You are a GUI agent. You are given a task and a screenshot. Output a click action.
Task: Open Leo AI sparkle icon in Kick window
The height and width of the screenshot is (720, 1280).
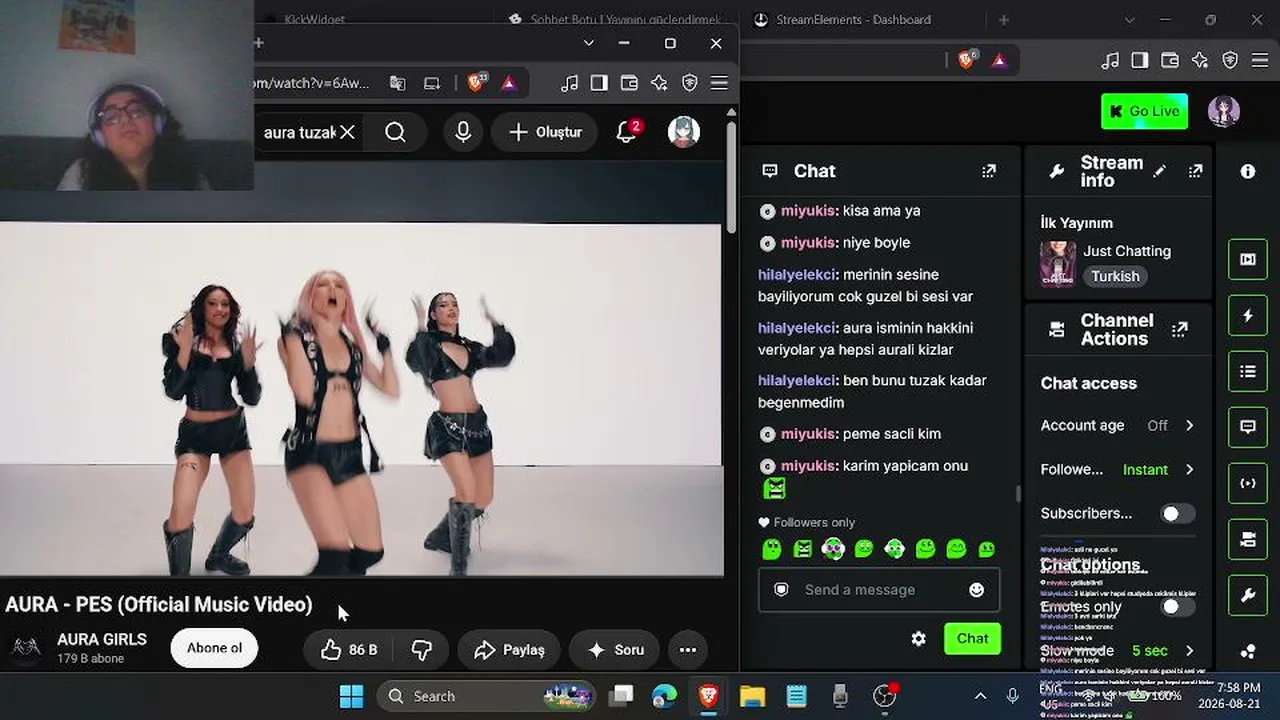tap(1200, 60)
